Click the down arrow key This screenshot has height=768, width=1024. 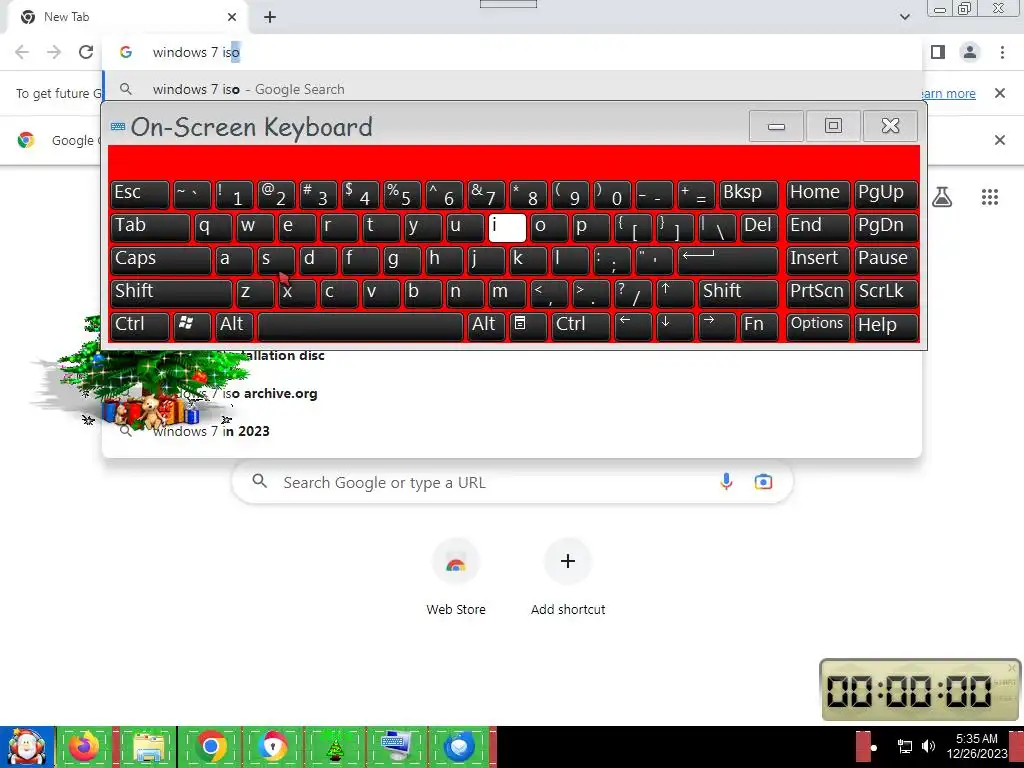click(x=675, y=326)
